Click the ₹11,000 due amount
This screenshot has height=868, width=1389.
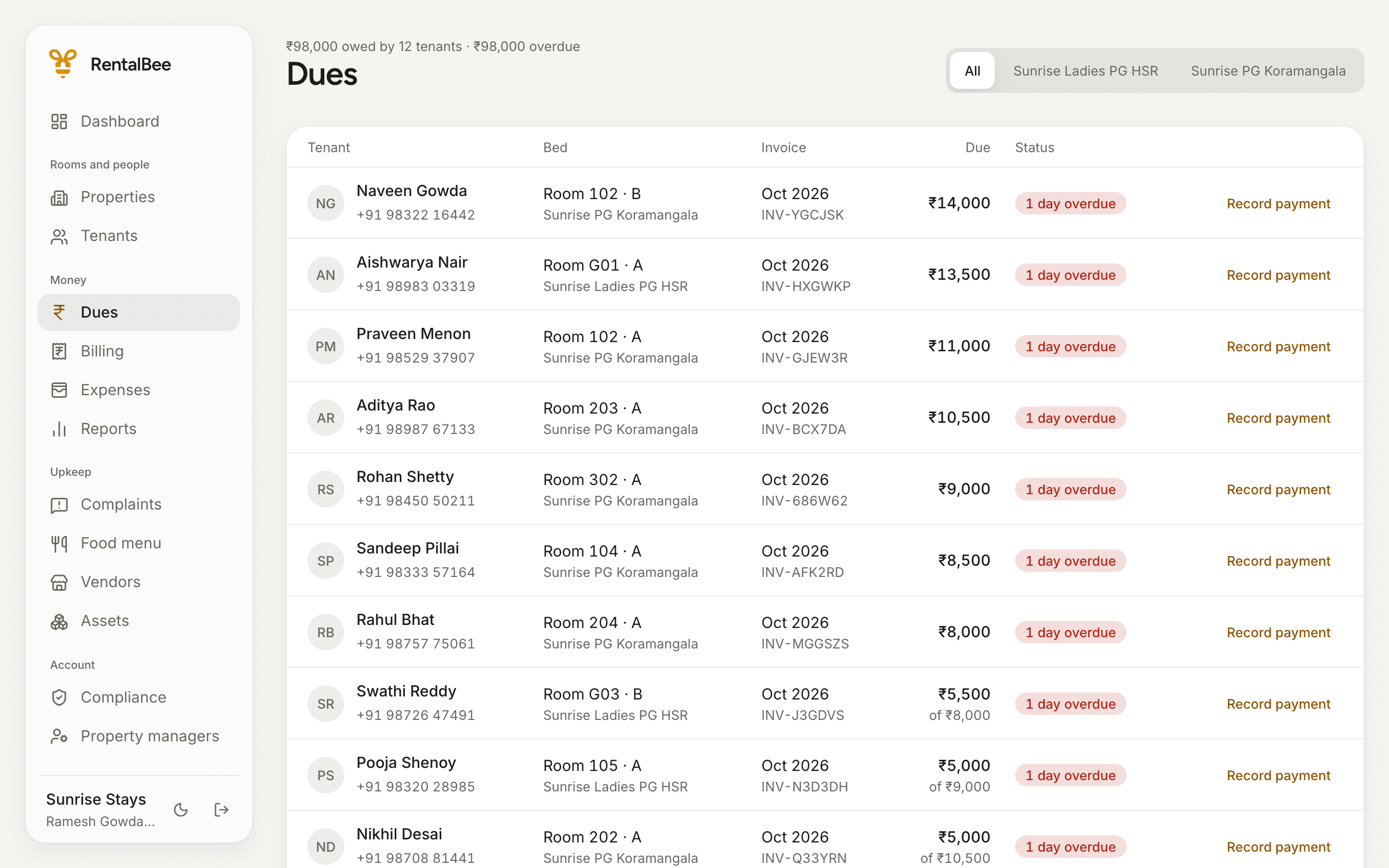[959, 346]
